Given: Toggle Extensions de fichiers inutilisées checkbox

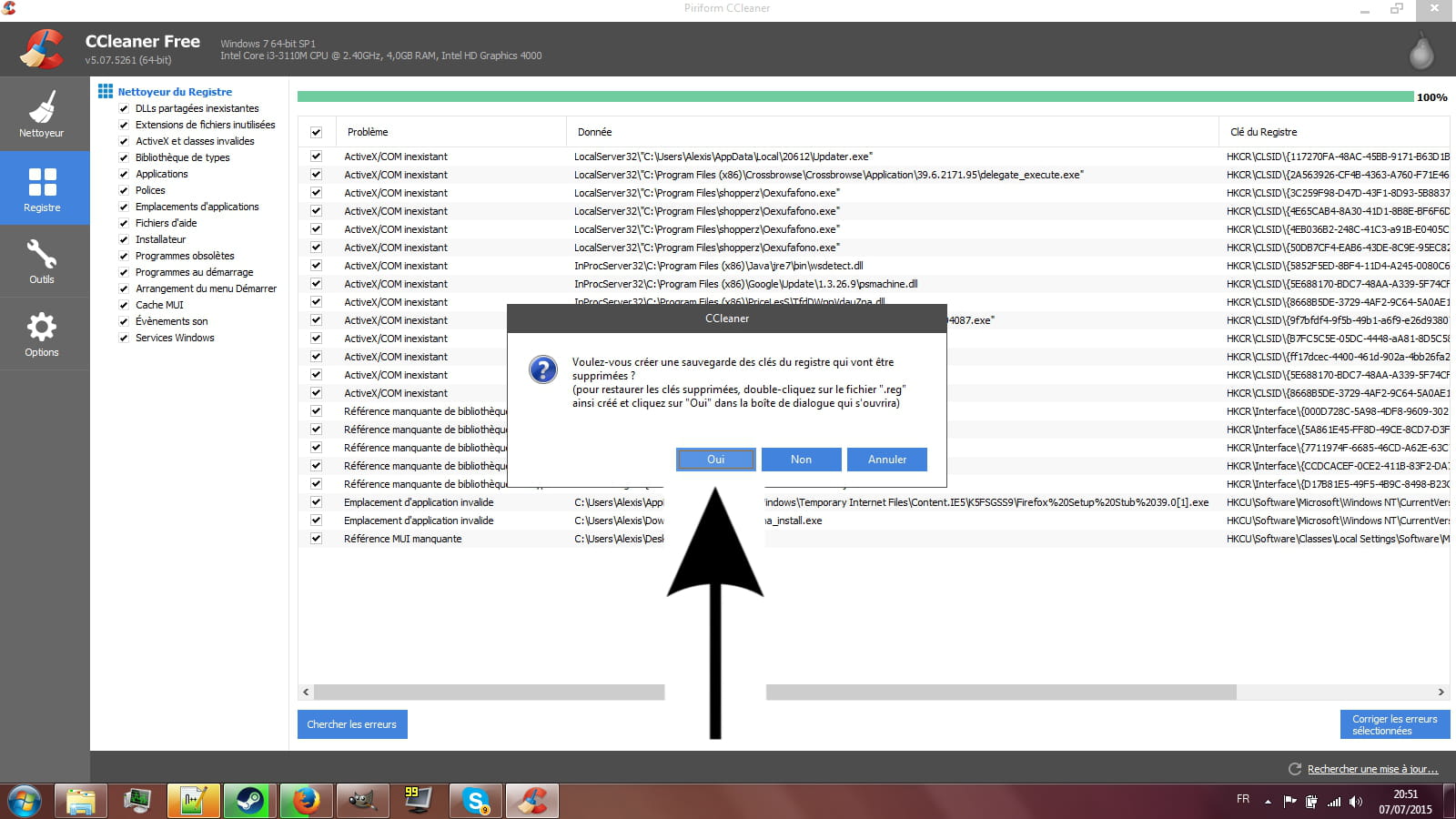Looking at the screenshot, I should (x=124, y=125).
